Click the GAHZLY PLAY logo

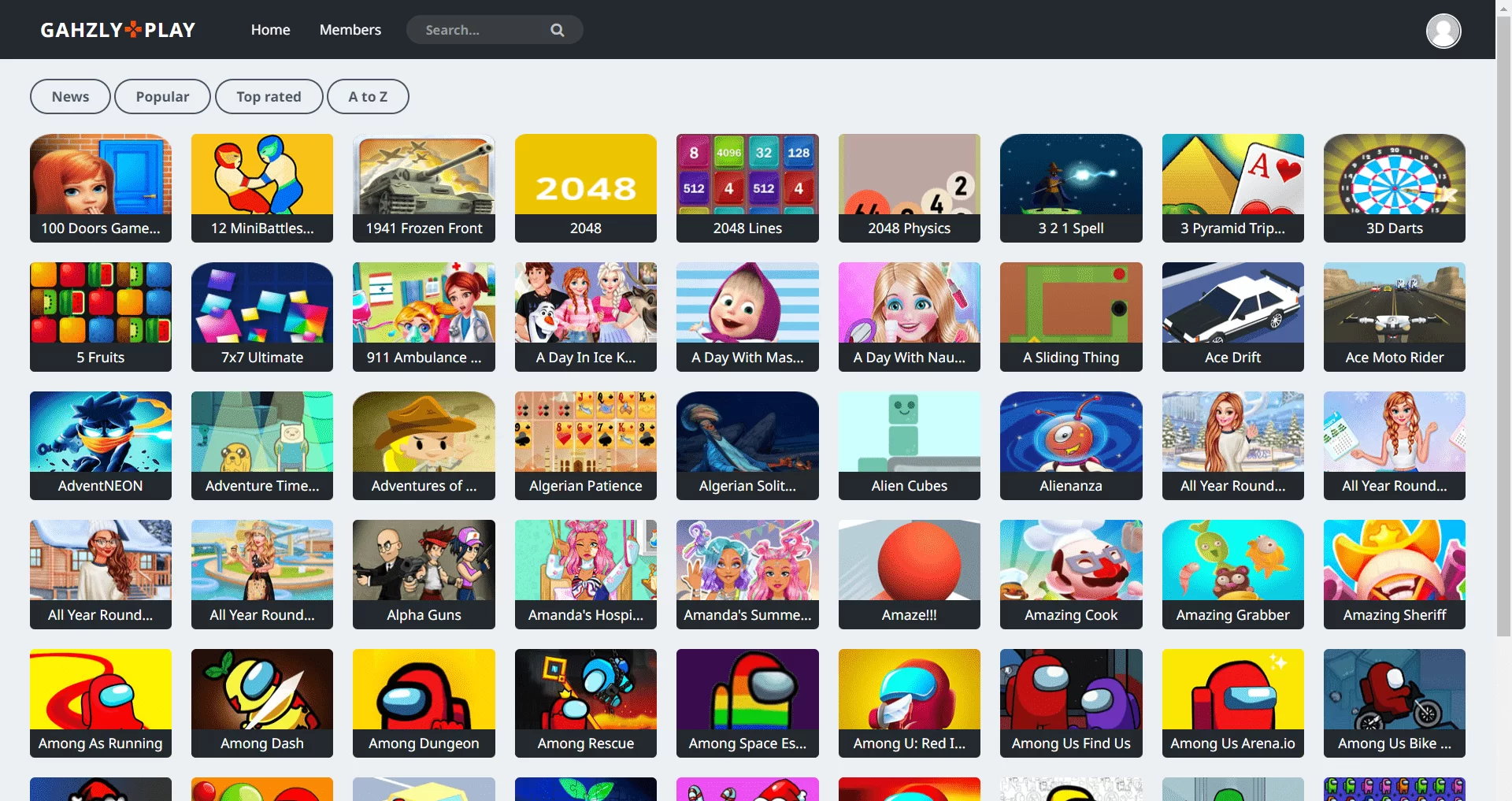(x=117, y=29)
